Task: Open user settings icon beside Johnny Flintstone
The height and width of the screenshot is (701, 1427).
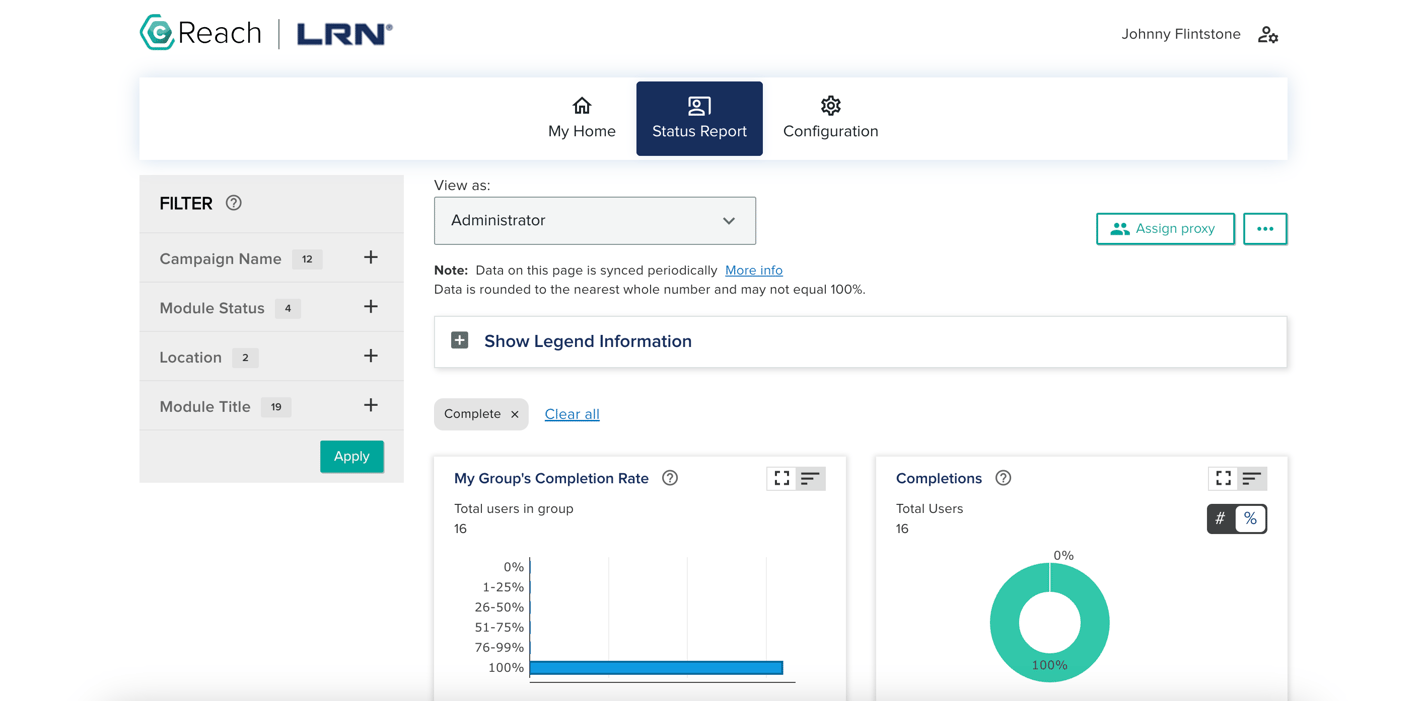Action: click(x=1268, y=35)
